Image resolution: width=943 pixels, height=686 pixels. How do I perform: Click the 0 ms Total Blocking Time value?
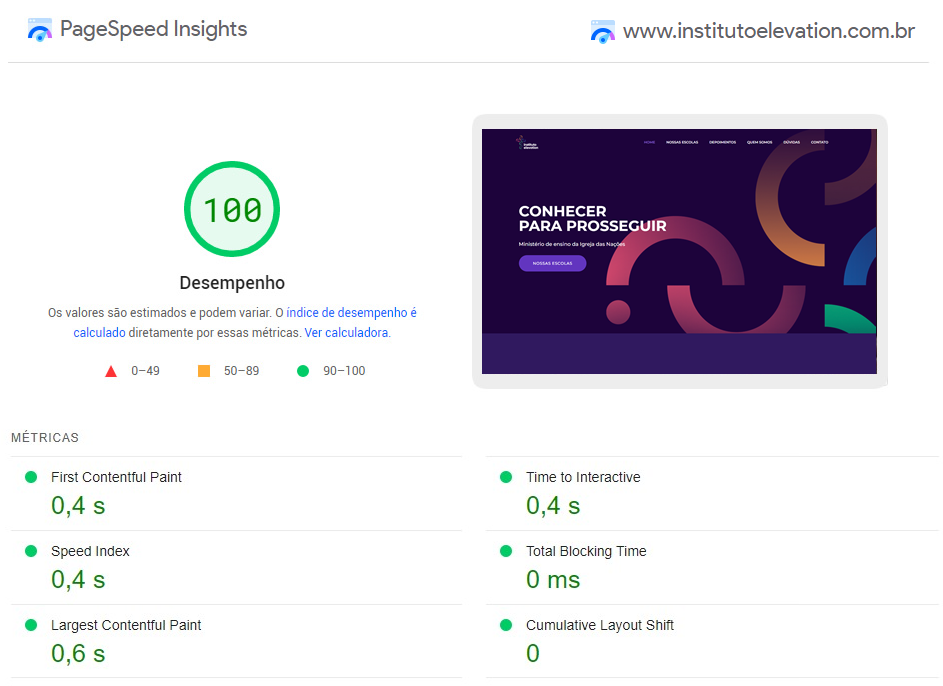coord(553,580)
